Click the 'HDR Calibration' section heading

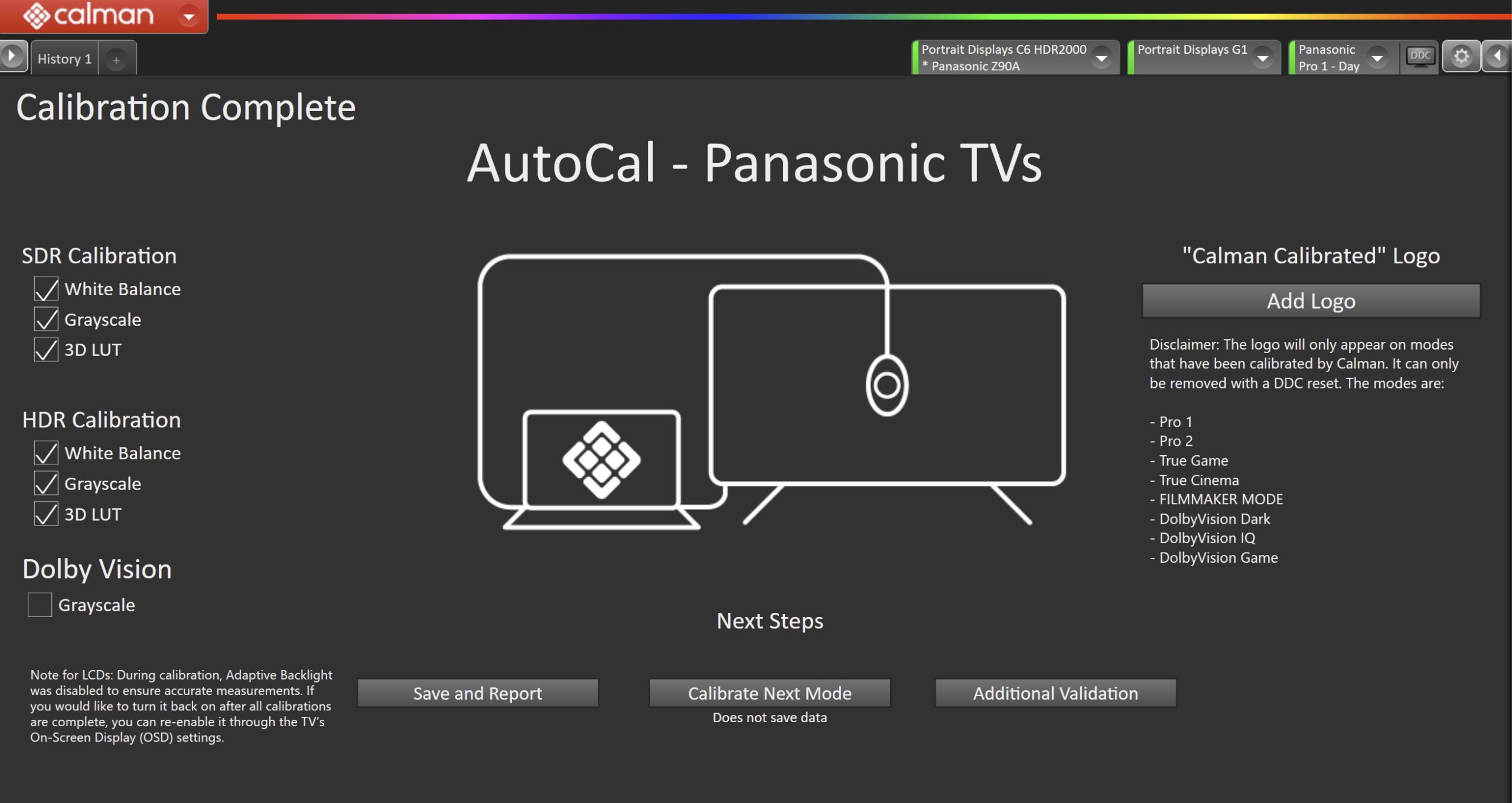(x=102, y=420)
